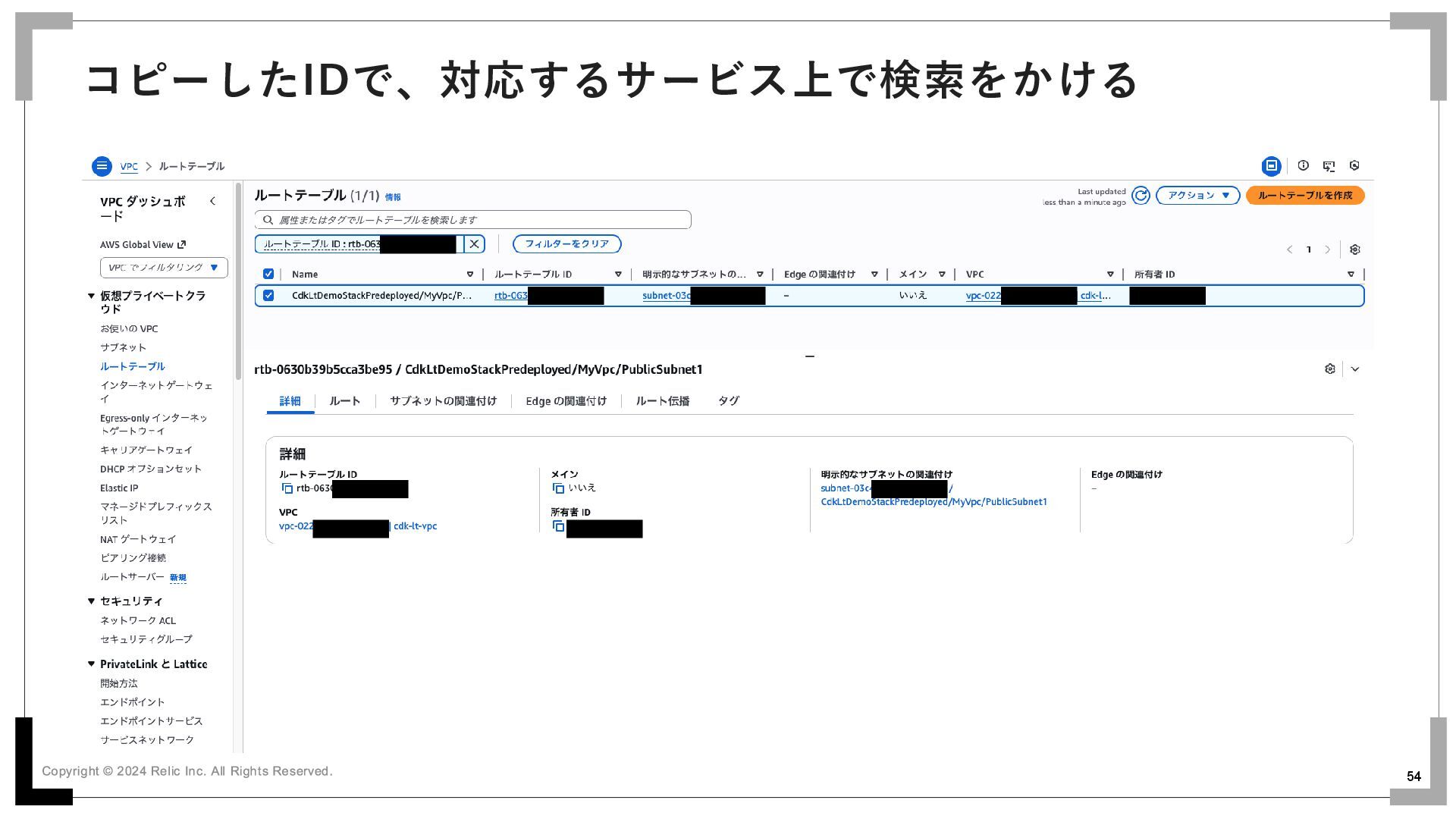Click the フィルターをクリア button
Image resolution: width=1456 pixels, height=819 pixels.
click(x=566, y=244)
